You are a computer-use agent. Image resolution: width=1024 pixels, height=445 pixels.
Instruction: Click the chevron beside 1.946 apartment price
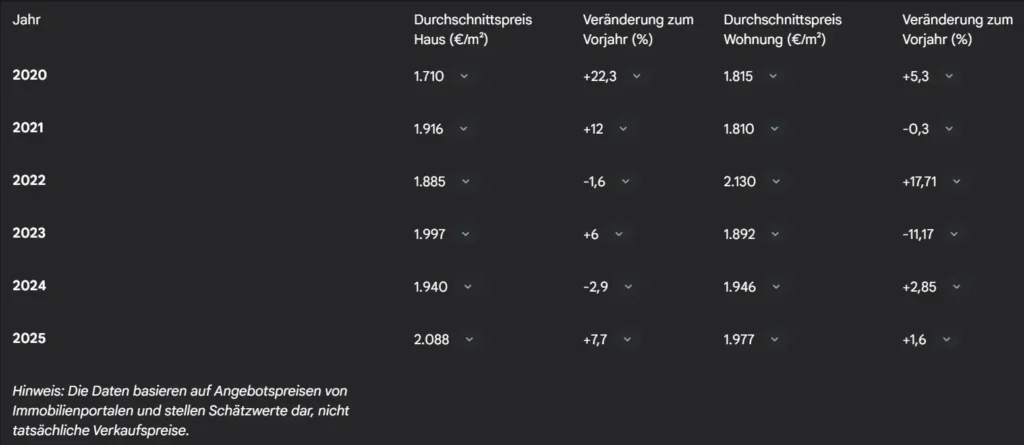[774, 287]
